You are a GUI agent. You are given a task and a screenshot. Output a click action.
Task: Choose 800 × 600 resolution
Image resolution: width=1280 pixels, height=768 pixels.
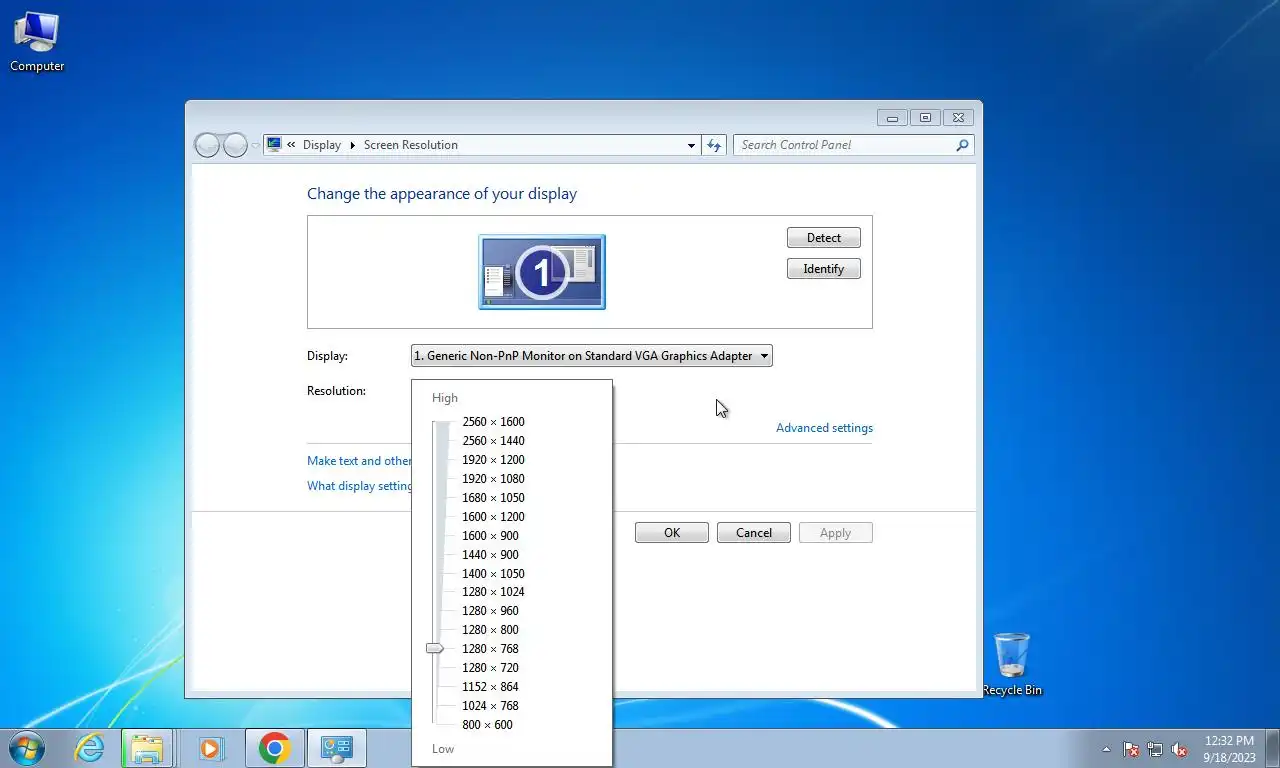pyautogui.click(x=487, y=725)
